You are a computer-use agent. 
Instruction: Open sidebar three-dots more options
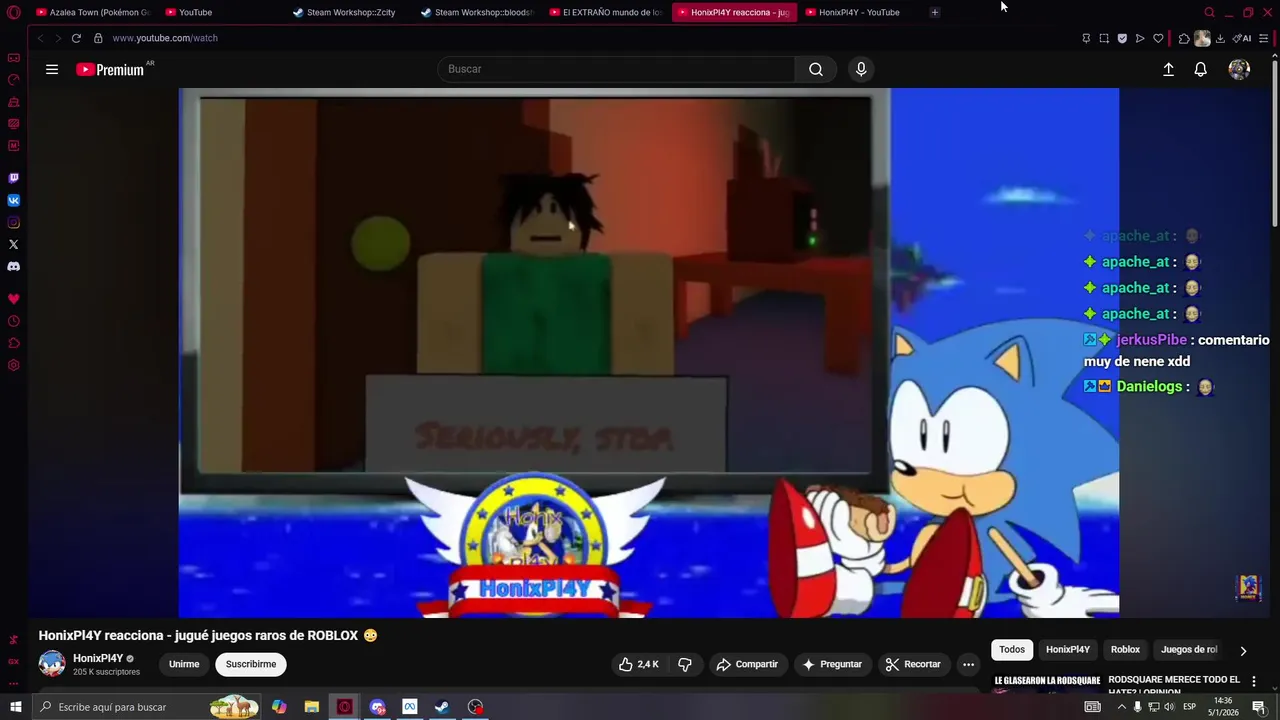pyautogui.click(x=13, y=683)
